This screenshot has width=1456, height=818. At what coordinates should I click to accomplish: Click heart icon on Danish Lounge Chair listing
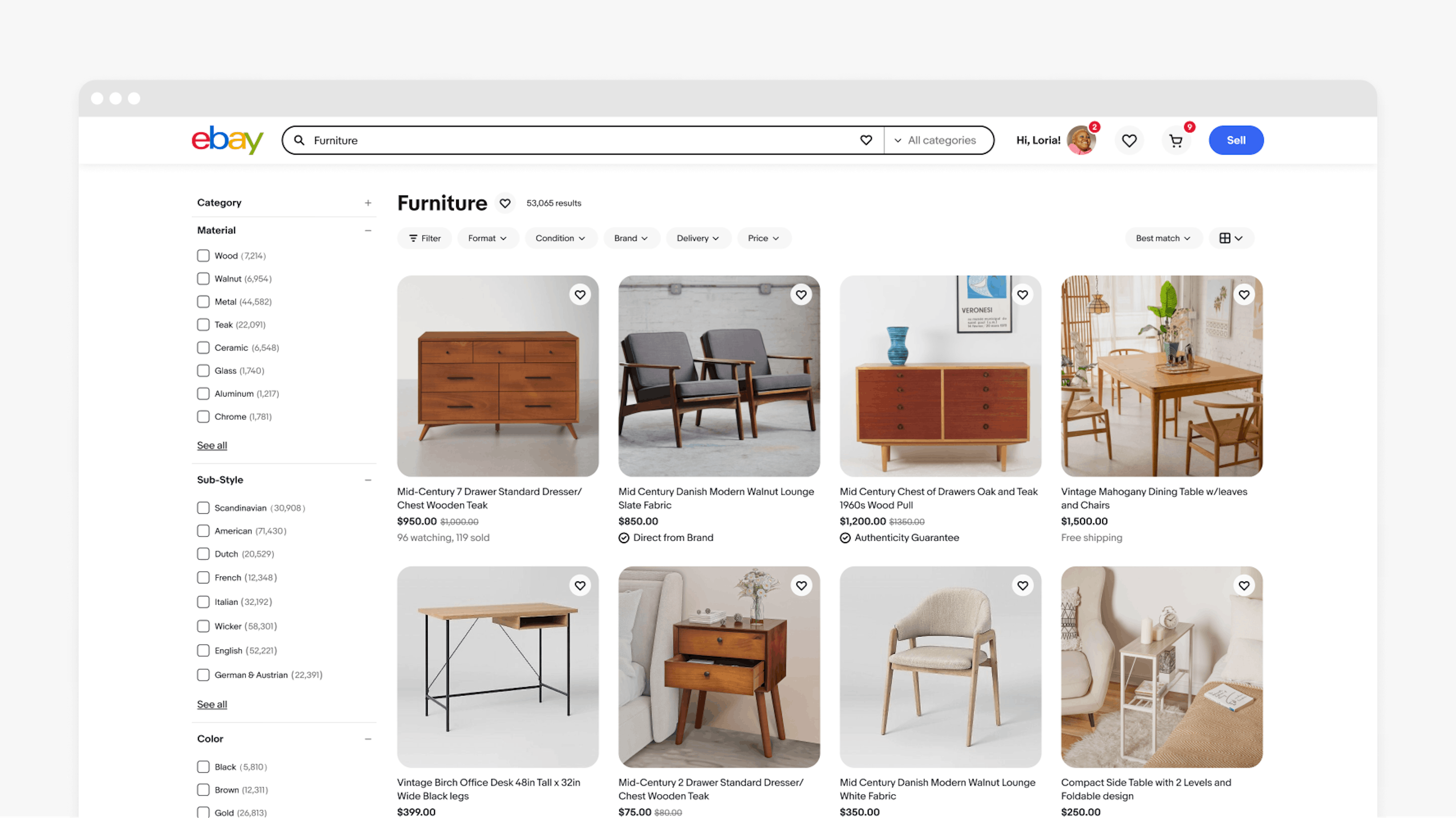pyautogui.click(x=802, y=294)
